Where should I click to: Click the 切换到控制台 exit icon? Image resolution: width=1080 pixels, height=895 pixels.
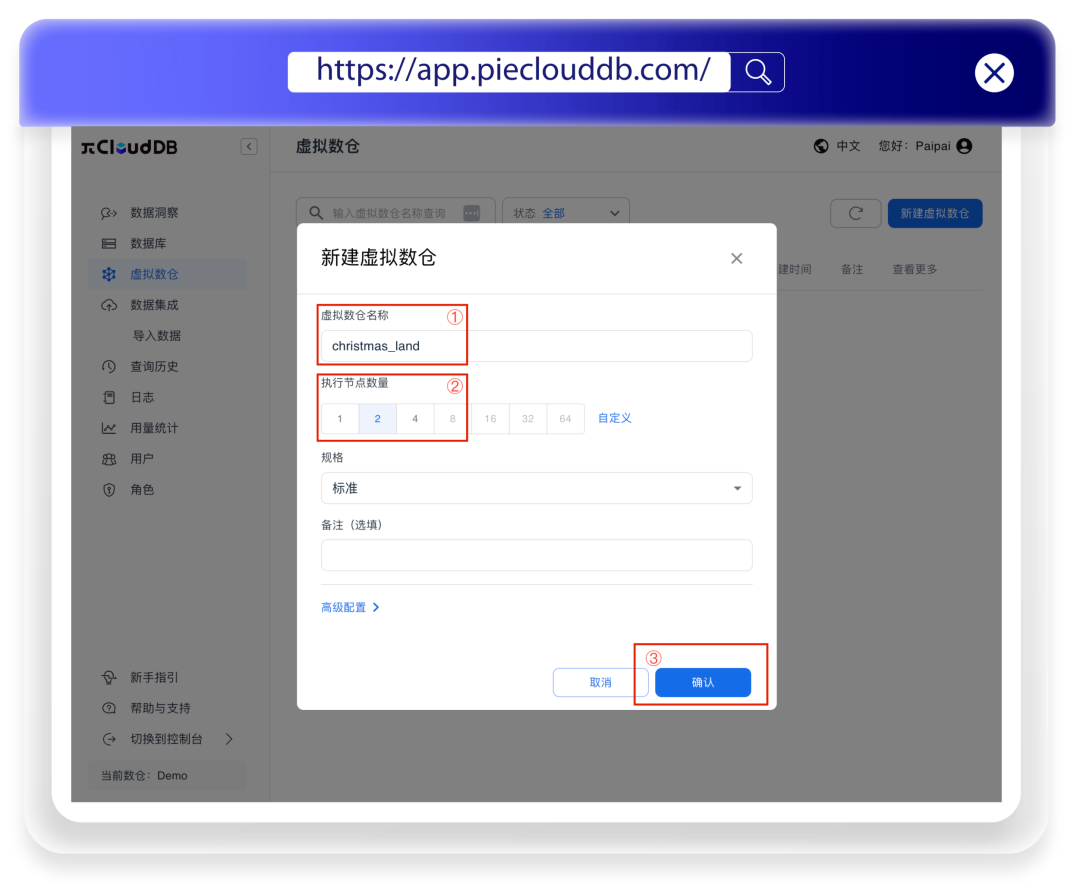(109, 739)
